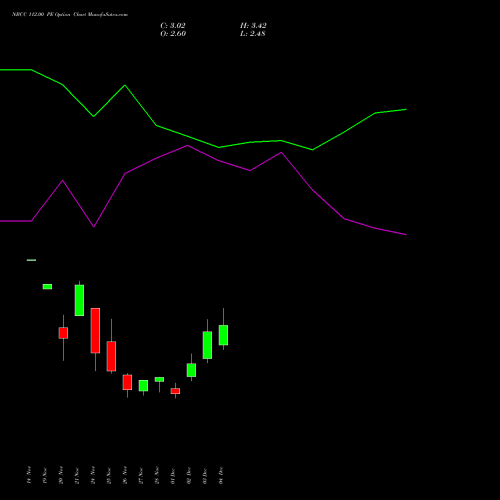Click the open price value O: 2.60
This screenshot has width=500, height=500.
[x=173, y=34]
